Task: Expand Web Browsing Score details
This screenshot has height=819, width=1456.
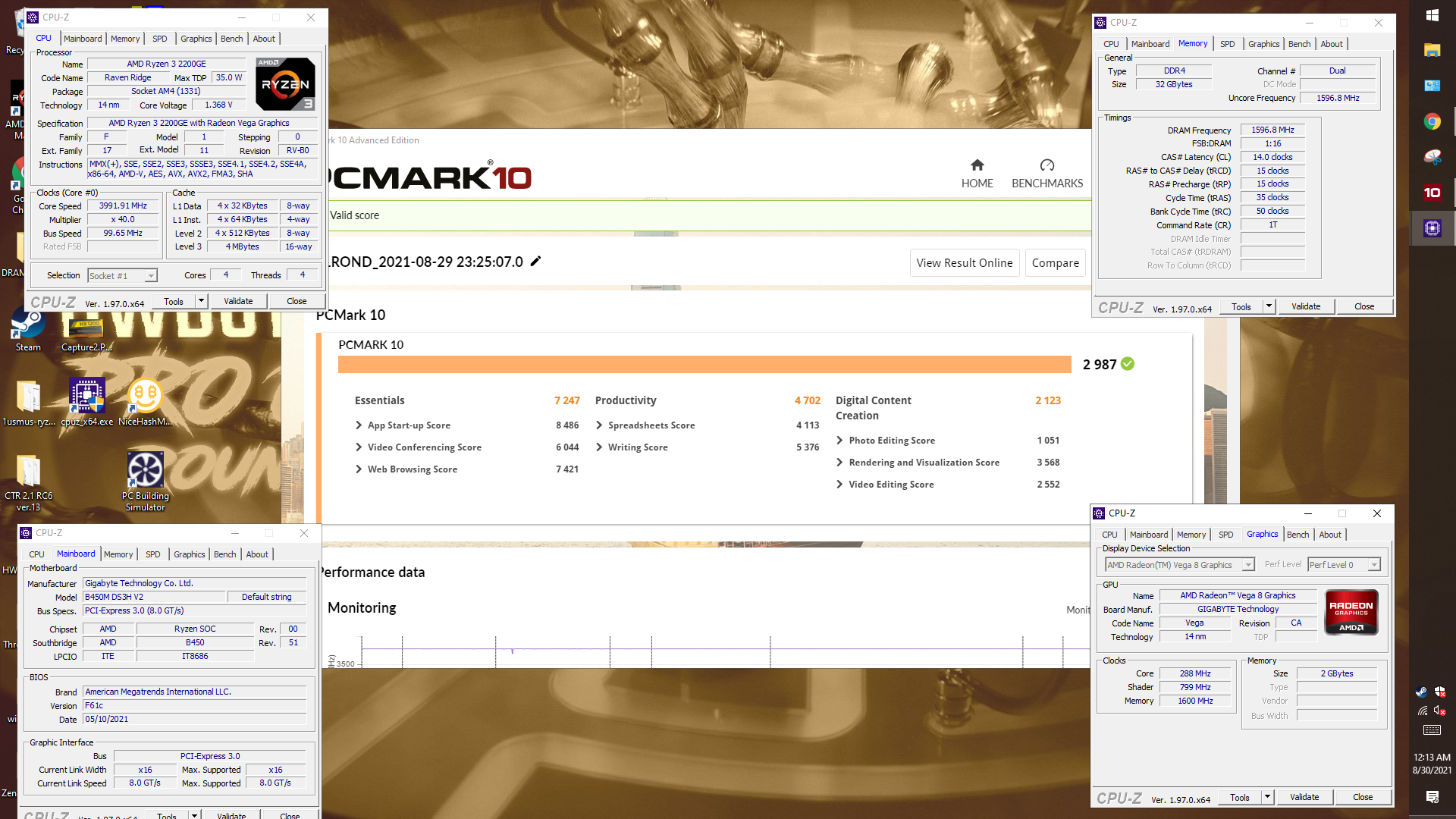Action: (359, 469)
